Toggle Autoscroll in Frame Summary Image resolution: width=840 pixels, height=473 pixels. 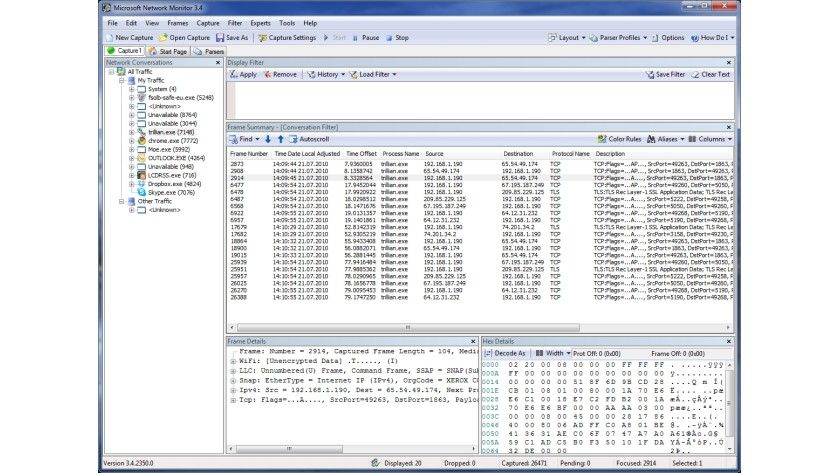[309, 139]
